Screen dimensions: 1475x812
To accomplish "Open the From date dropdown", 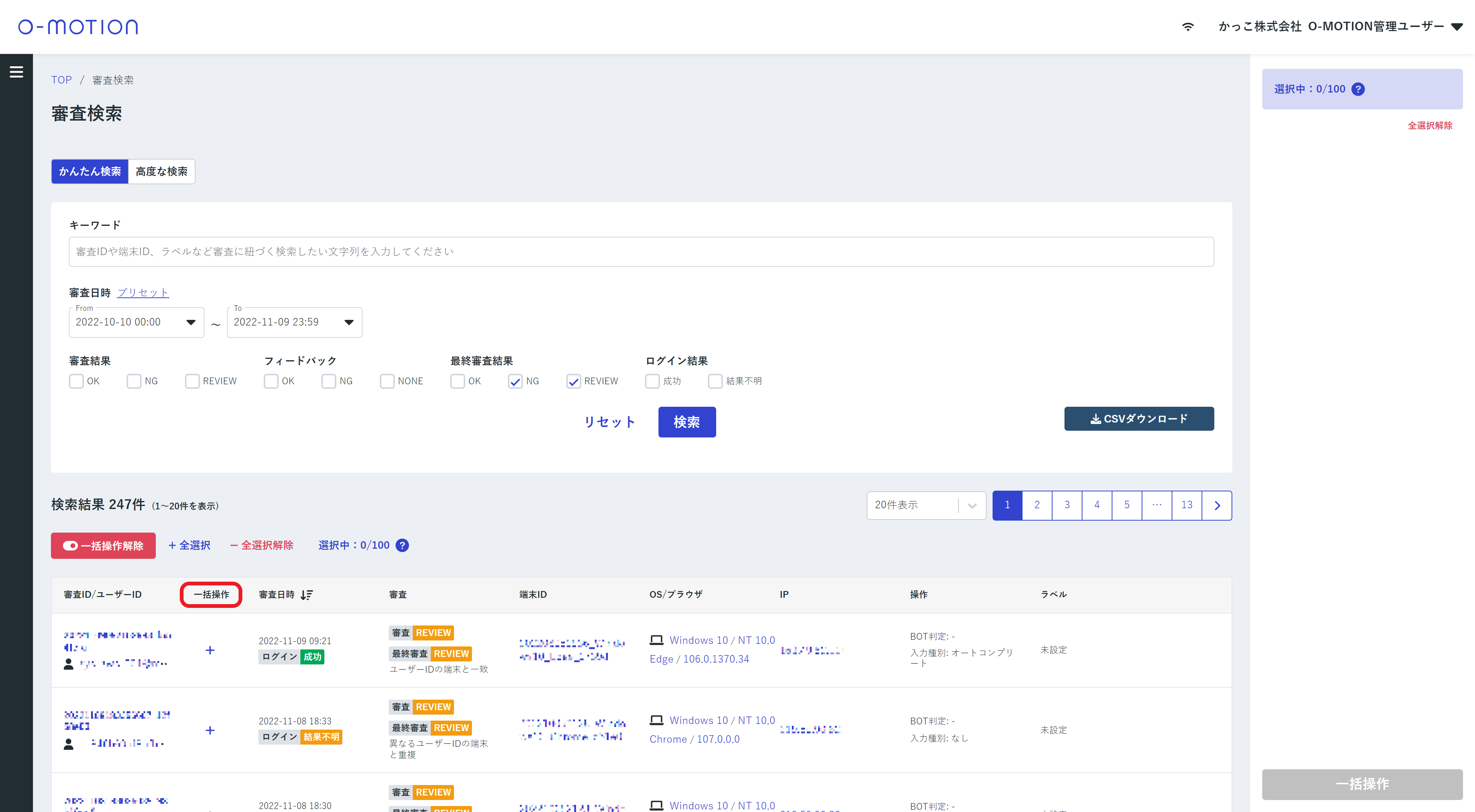I will coord(191,322).
